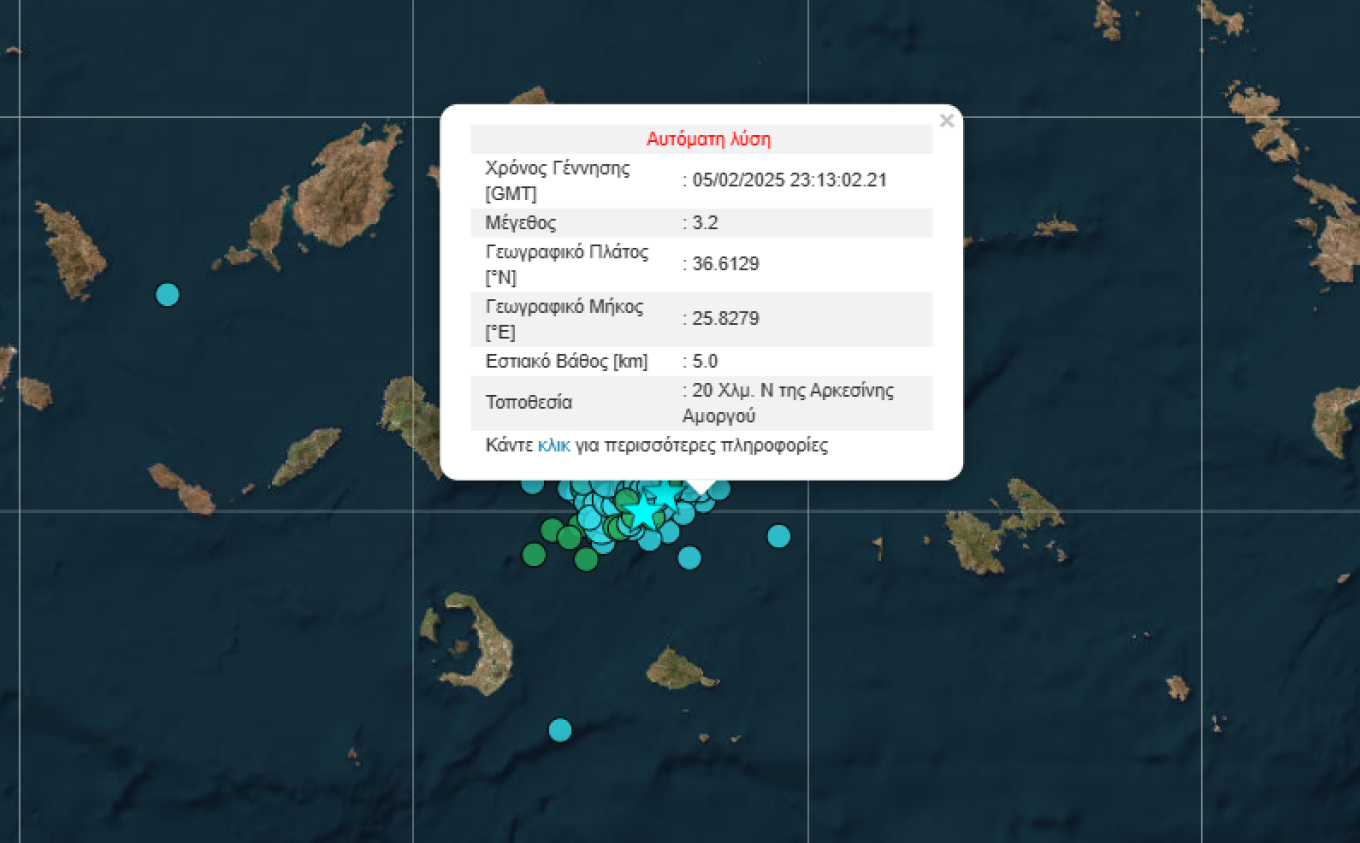1360x843 pixels.
Task: Click the 'Μέγεθος' row label
Action: (520, 222)
